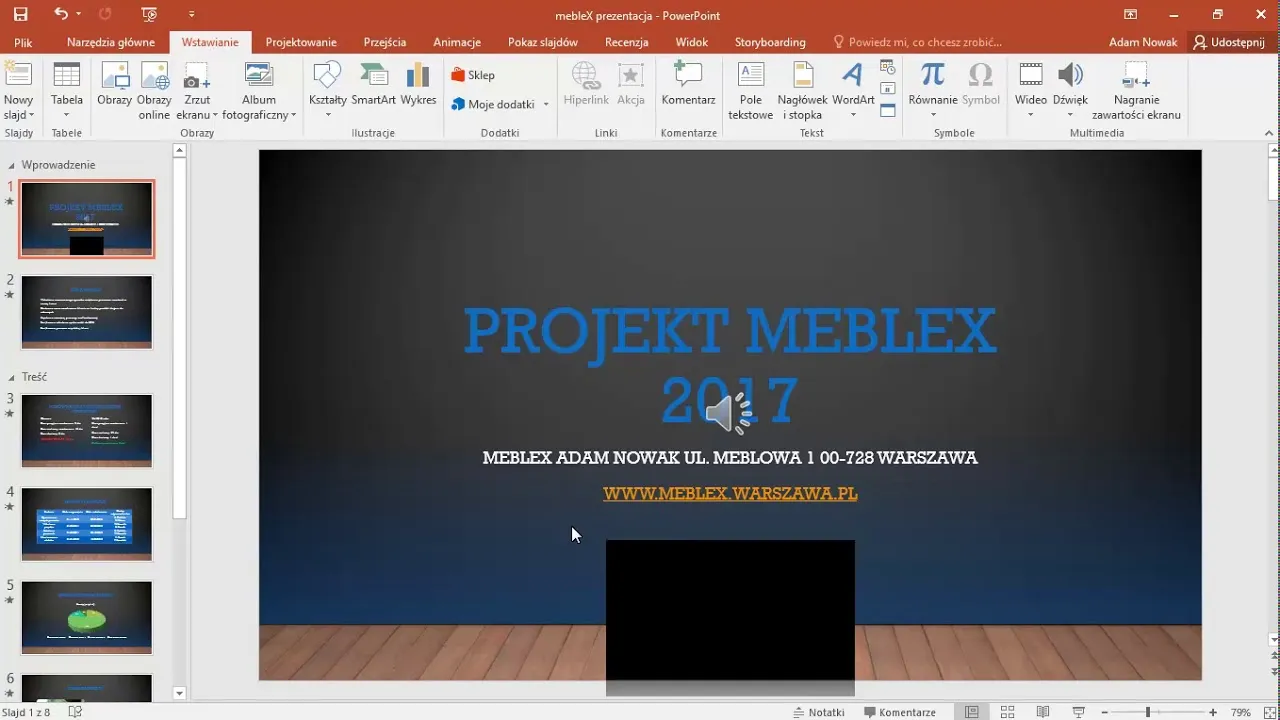Viewport: 1280px width, 720px height.
Task: Toggle the Notatki pane
Action: (820, 711)
